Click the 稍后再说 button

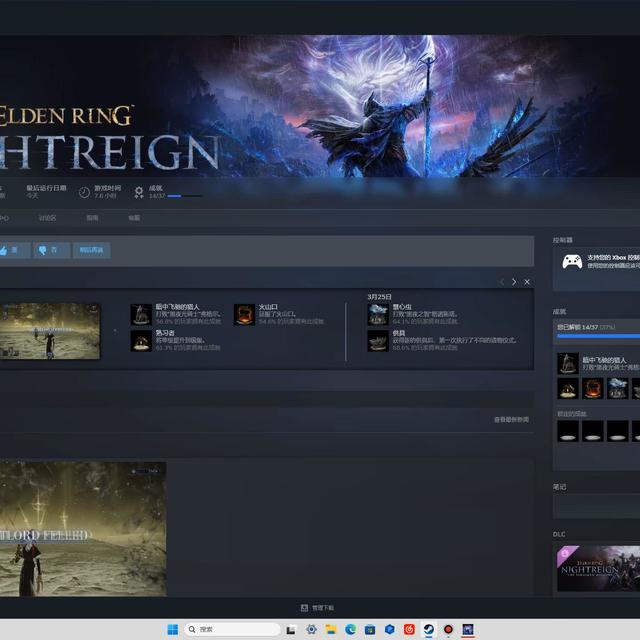tap(91, 250)
